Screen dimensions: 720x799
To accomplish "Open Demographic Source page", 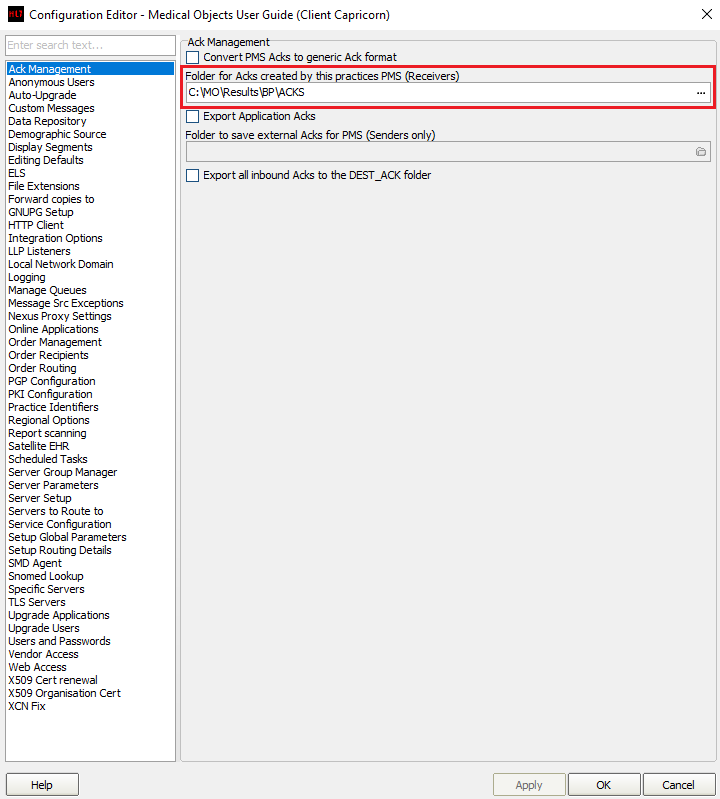I will [57, 134].
